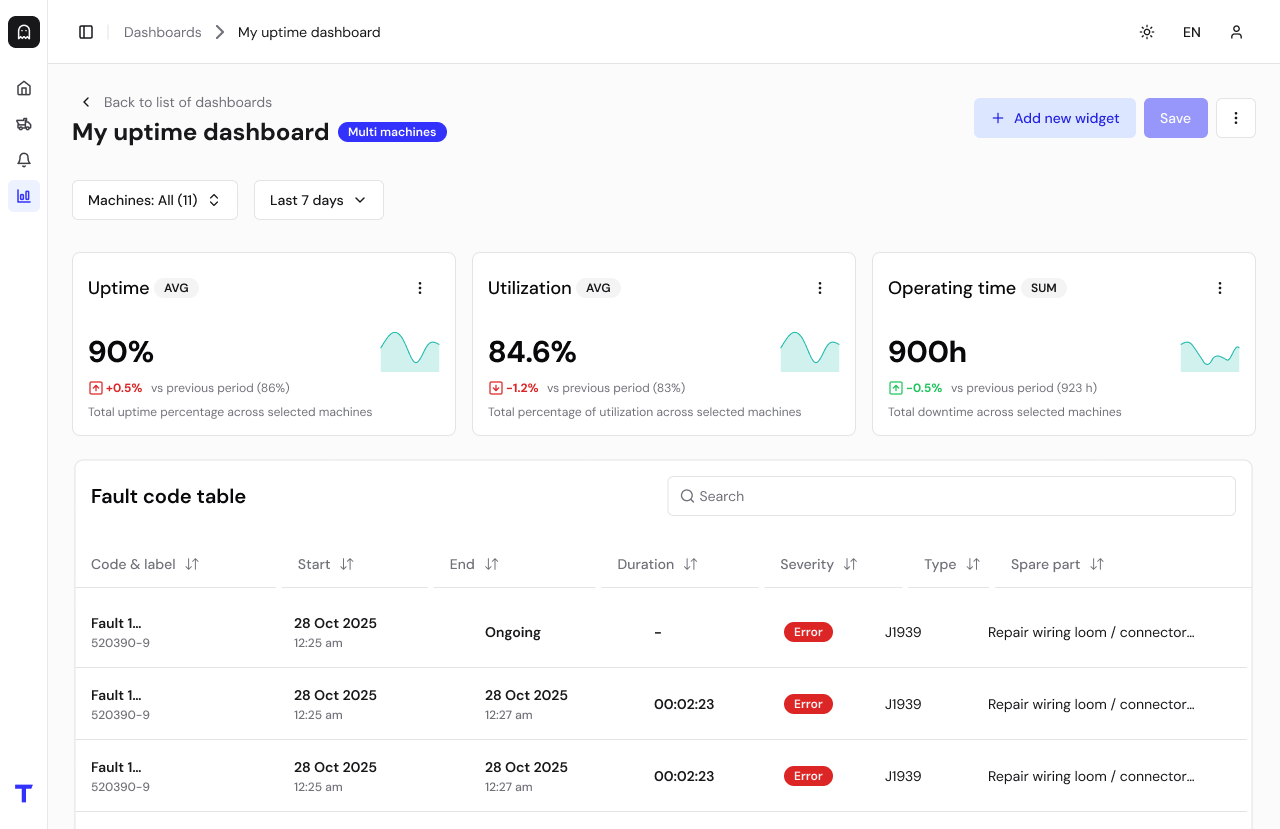Go back to list of dashboards
This screenshot has height=829, width=1280.
(177, 102)
